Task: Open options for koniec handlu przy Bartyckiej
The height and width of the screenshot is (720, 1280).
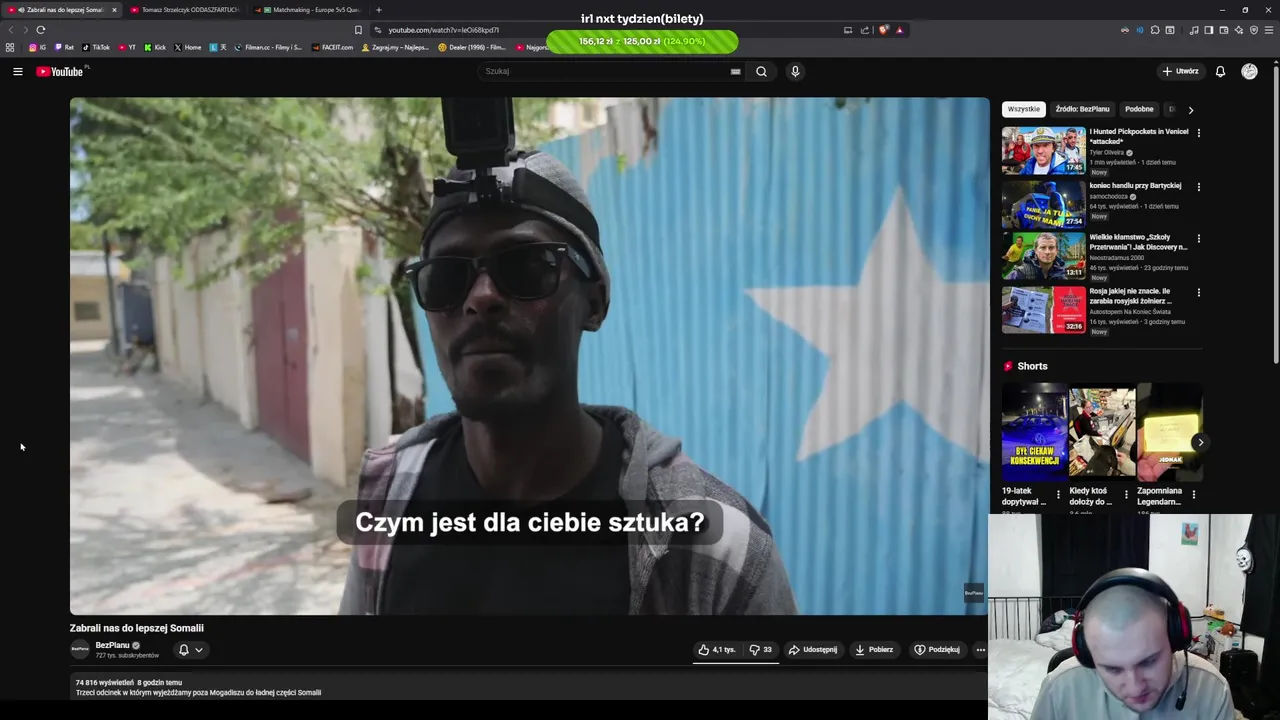Action: [1198, 186]
